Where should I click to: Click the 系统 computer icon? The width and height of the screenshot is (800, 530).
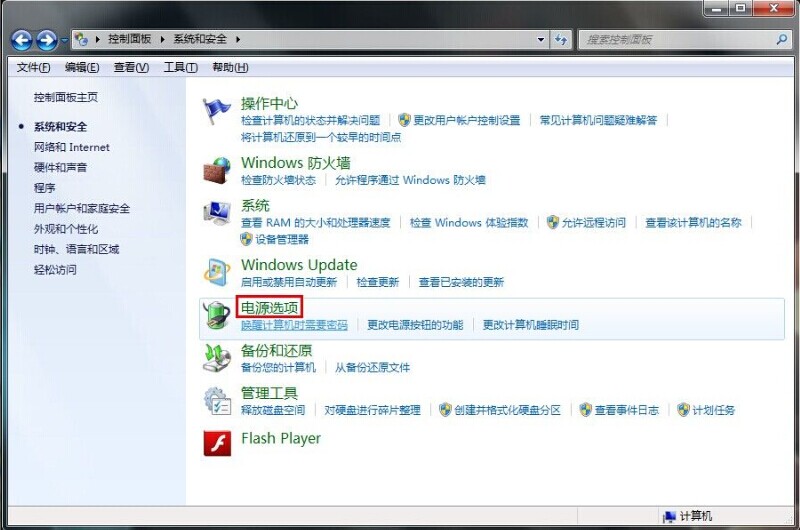pyautogui.click(x=217, y=213)
